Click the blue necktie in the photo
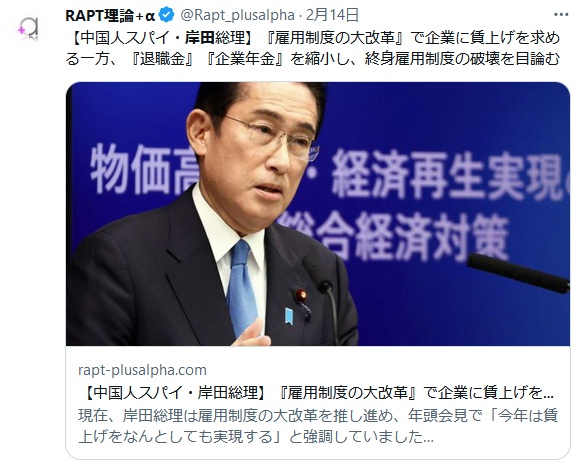Viewport: 580px width, 470px height. coord(241,288)
